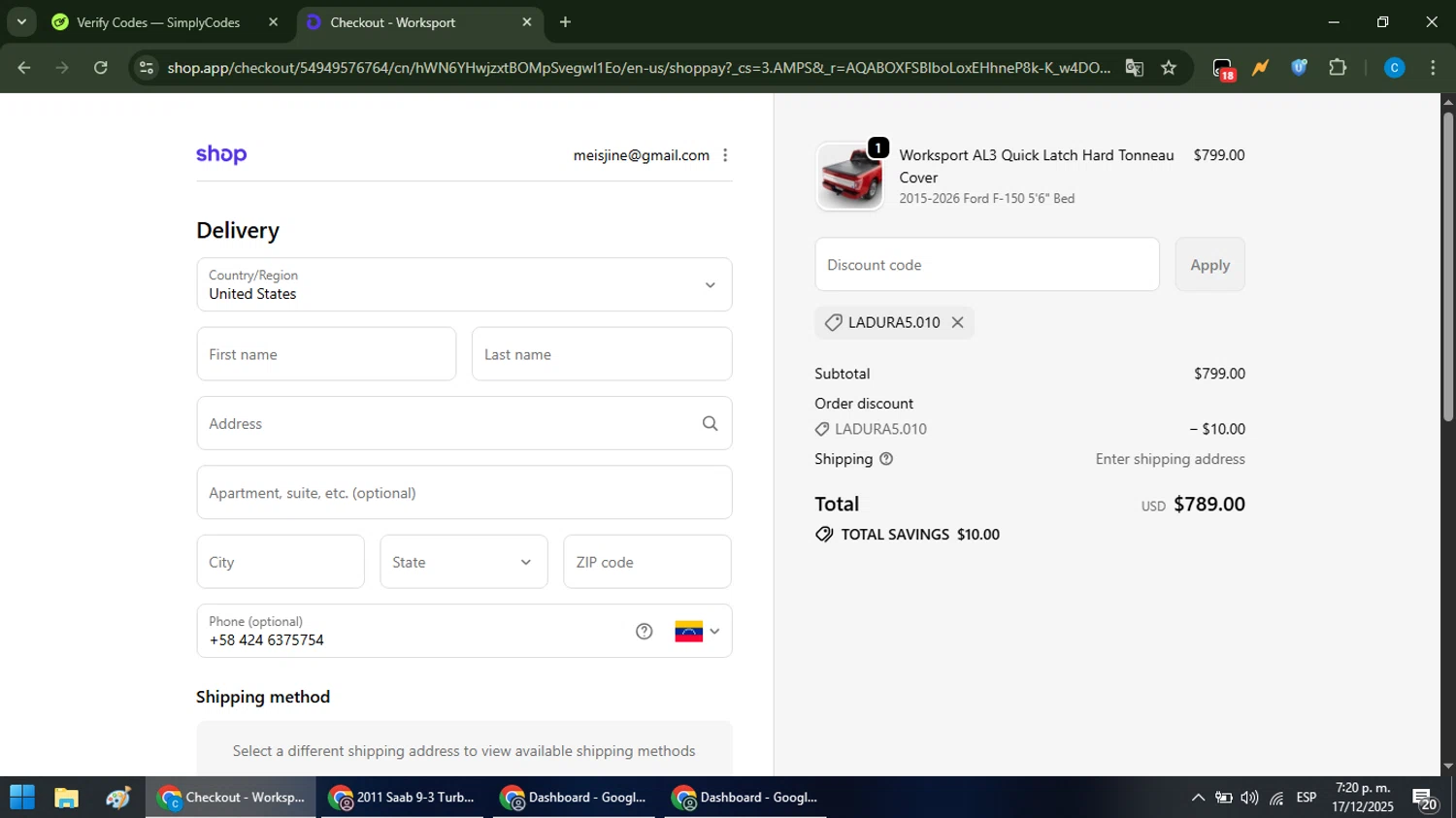Click the Order discount LADURA5.010 line

point(1030,429)
